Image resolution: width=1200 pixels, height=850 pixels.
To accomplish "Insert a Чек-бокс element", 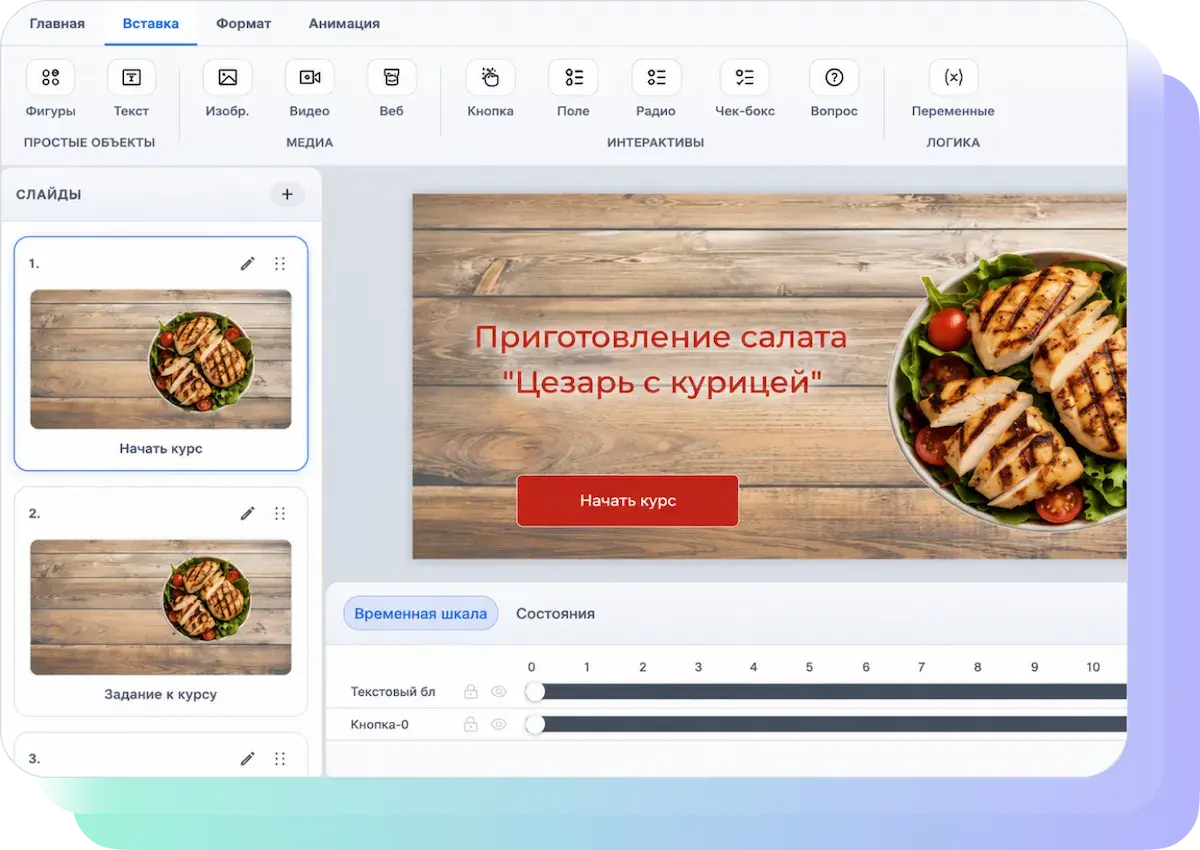I will [x=745, y=77].
